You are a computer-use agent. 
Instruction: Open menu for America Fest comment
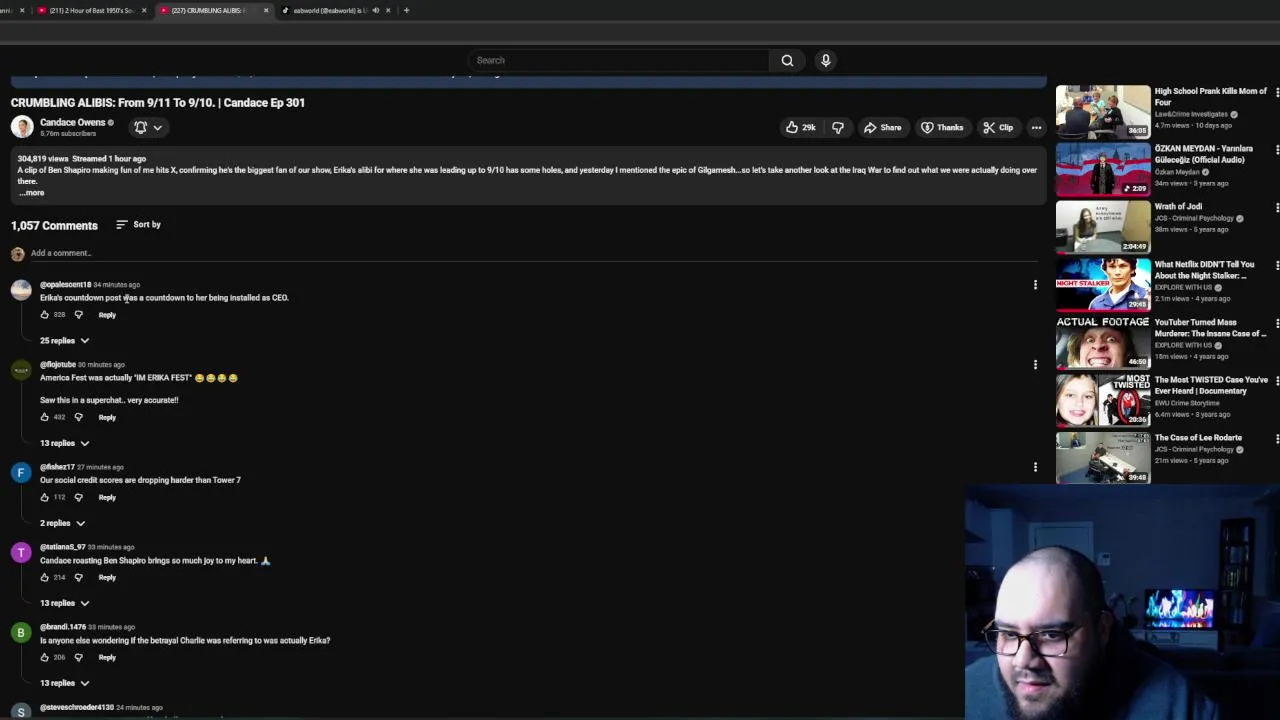[1035, 365]
